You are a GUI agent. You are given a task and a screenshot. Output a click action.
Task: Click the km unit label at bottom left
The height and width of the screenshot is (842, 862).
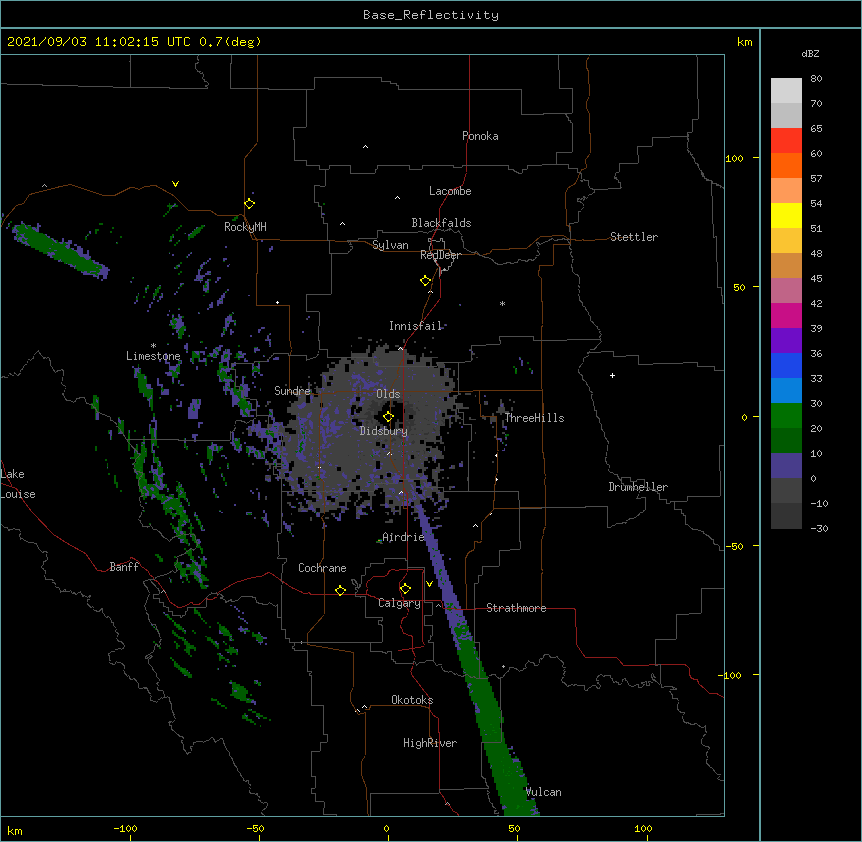(x=15, y=831)
